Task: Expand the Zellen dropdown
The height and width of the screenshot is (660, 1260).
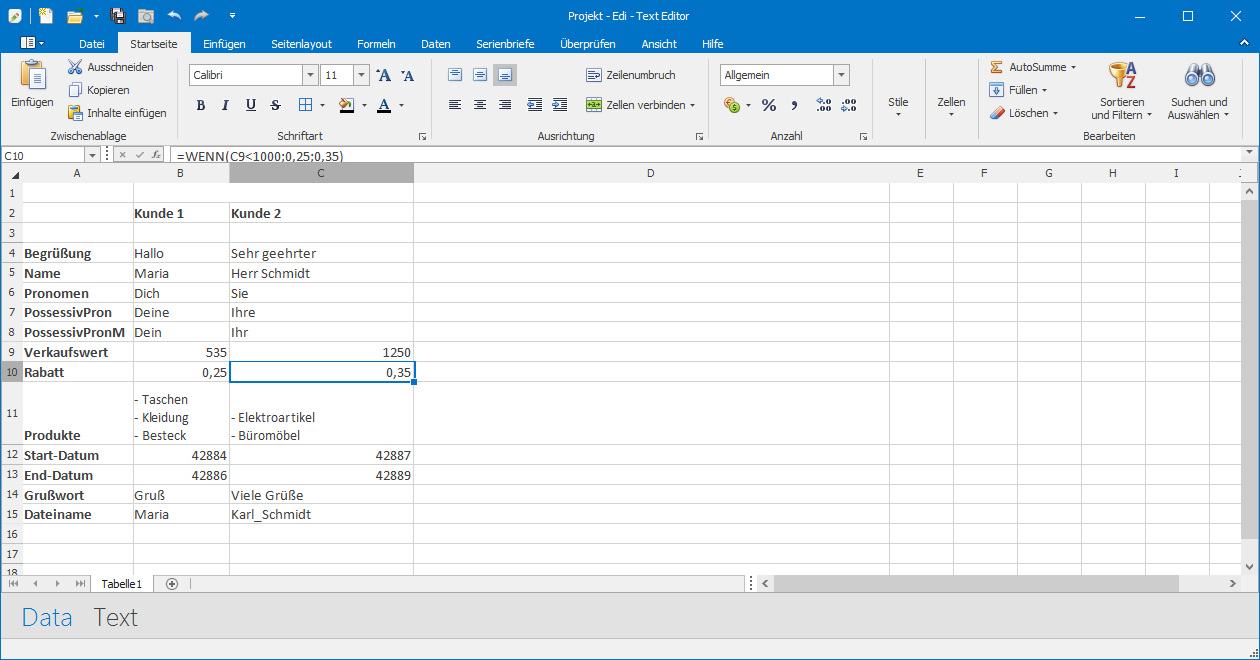Action: (951, 106)
